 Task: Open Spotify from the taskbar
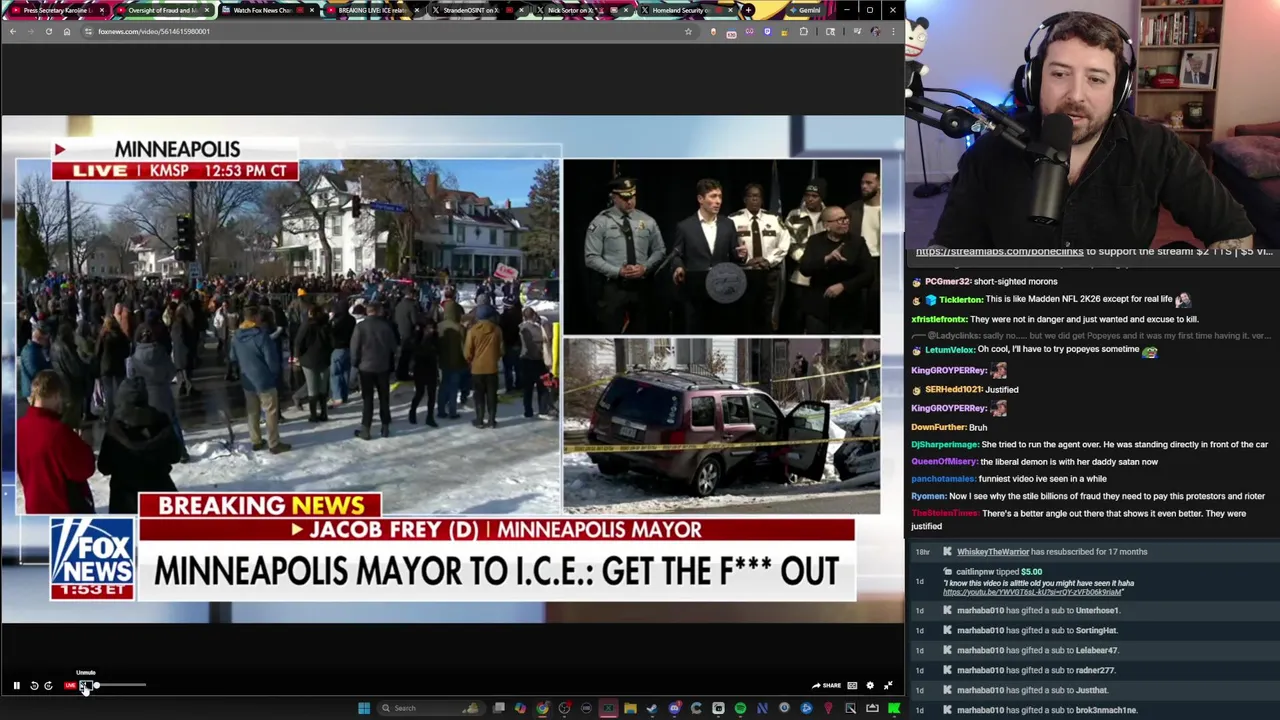pos(740,708)
